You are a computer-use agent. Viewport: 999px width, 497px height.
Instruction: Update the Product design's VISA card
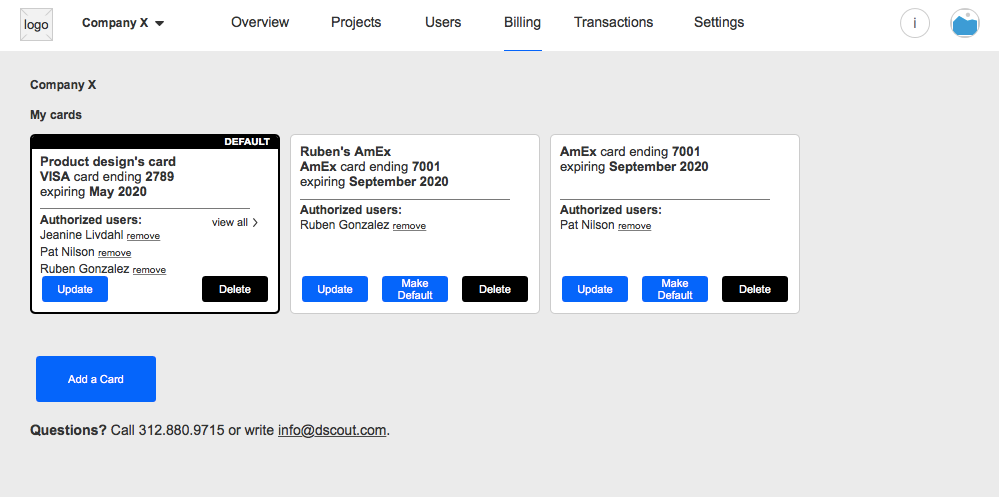[x=75, y=289]
